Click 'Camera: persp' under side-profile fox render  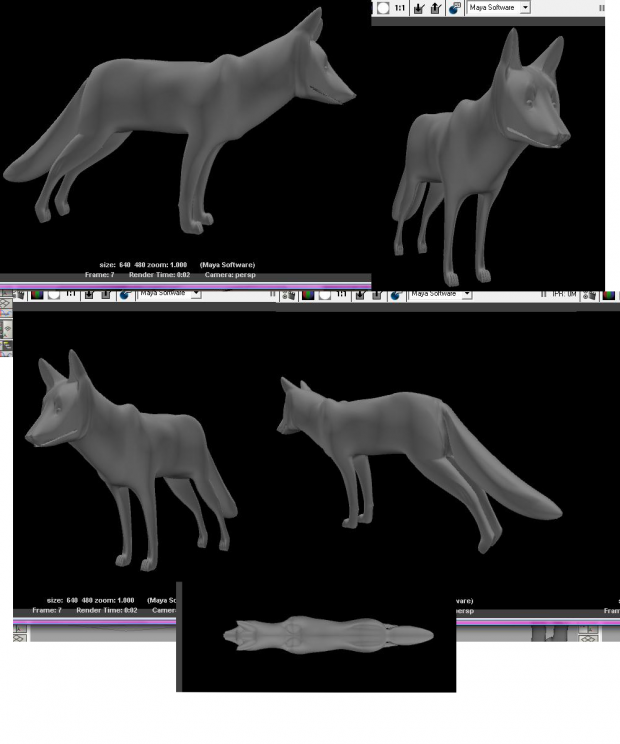(x=230, y=275)
